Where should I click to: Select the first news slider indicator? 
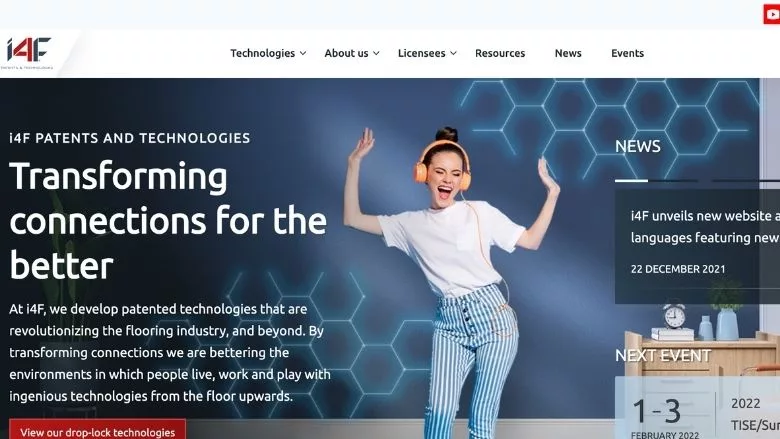(631, 181)
